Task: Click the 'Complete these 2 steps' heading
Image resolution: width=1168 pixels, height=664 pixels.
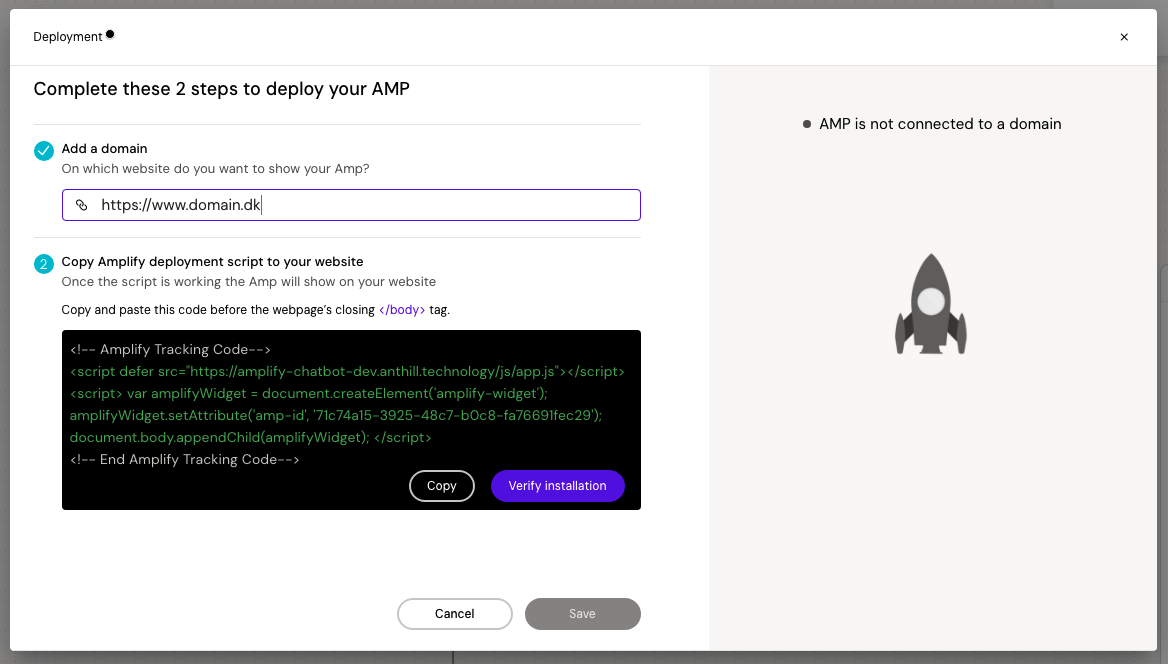Action: (221, 89)
